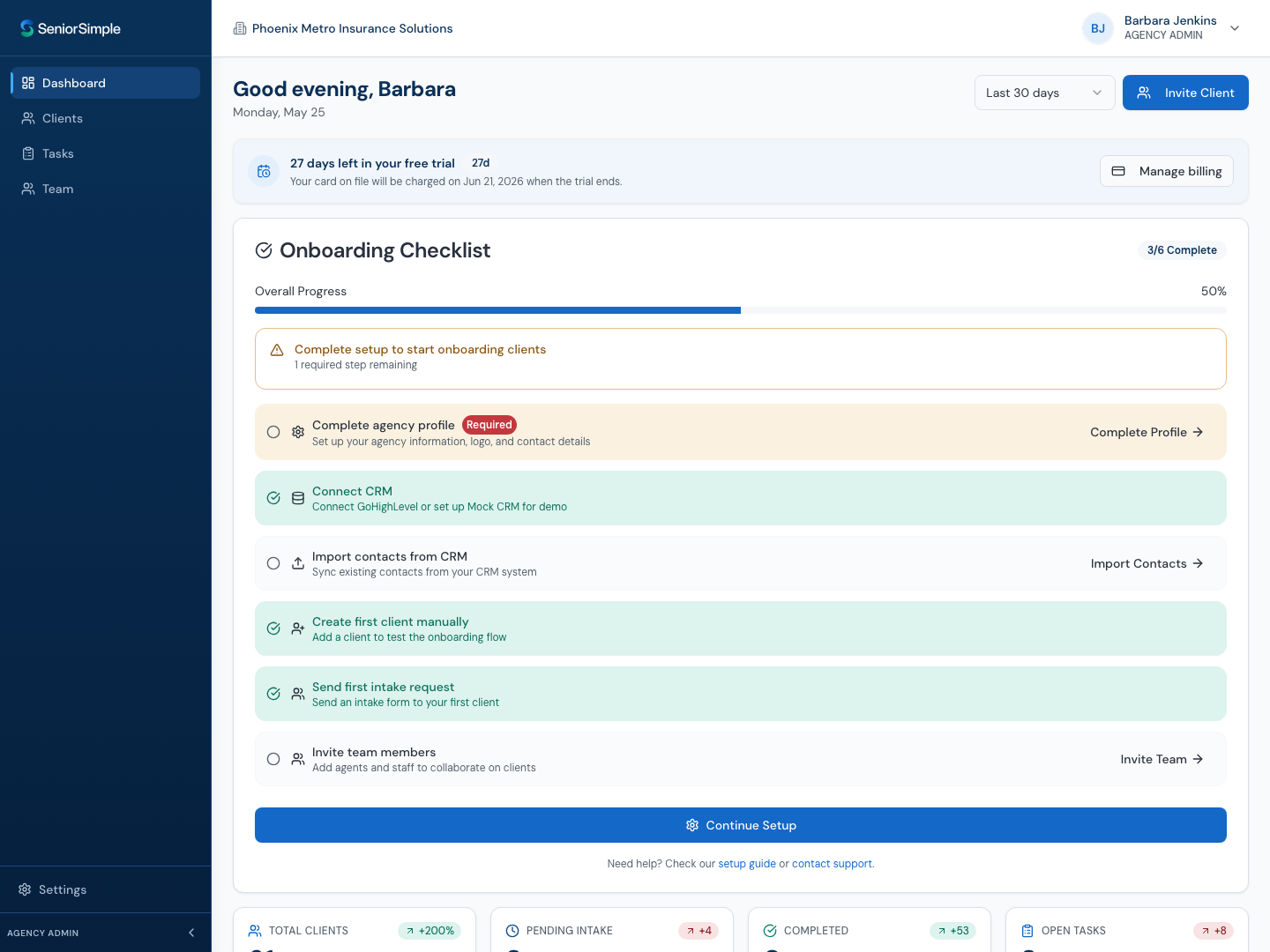Viewport: 1270px width, 952px height.
Task: Click the Phoenix Metro Insurance Solutions name
Action: point(352,28)
